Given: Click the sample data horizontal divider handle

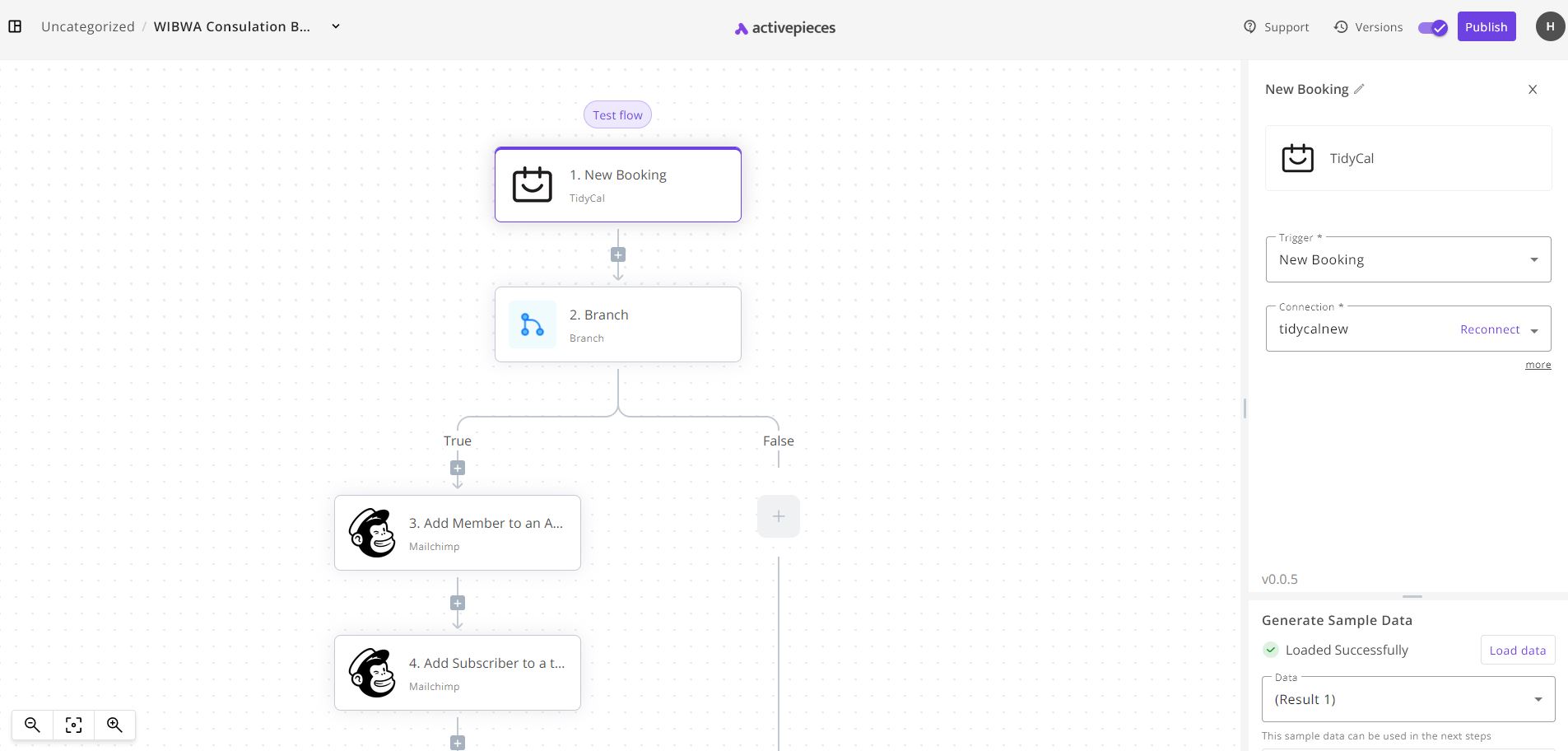Looking at the screenshot, I should tap(1412, 596).
